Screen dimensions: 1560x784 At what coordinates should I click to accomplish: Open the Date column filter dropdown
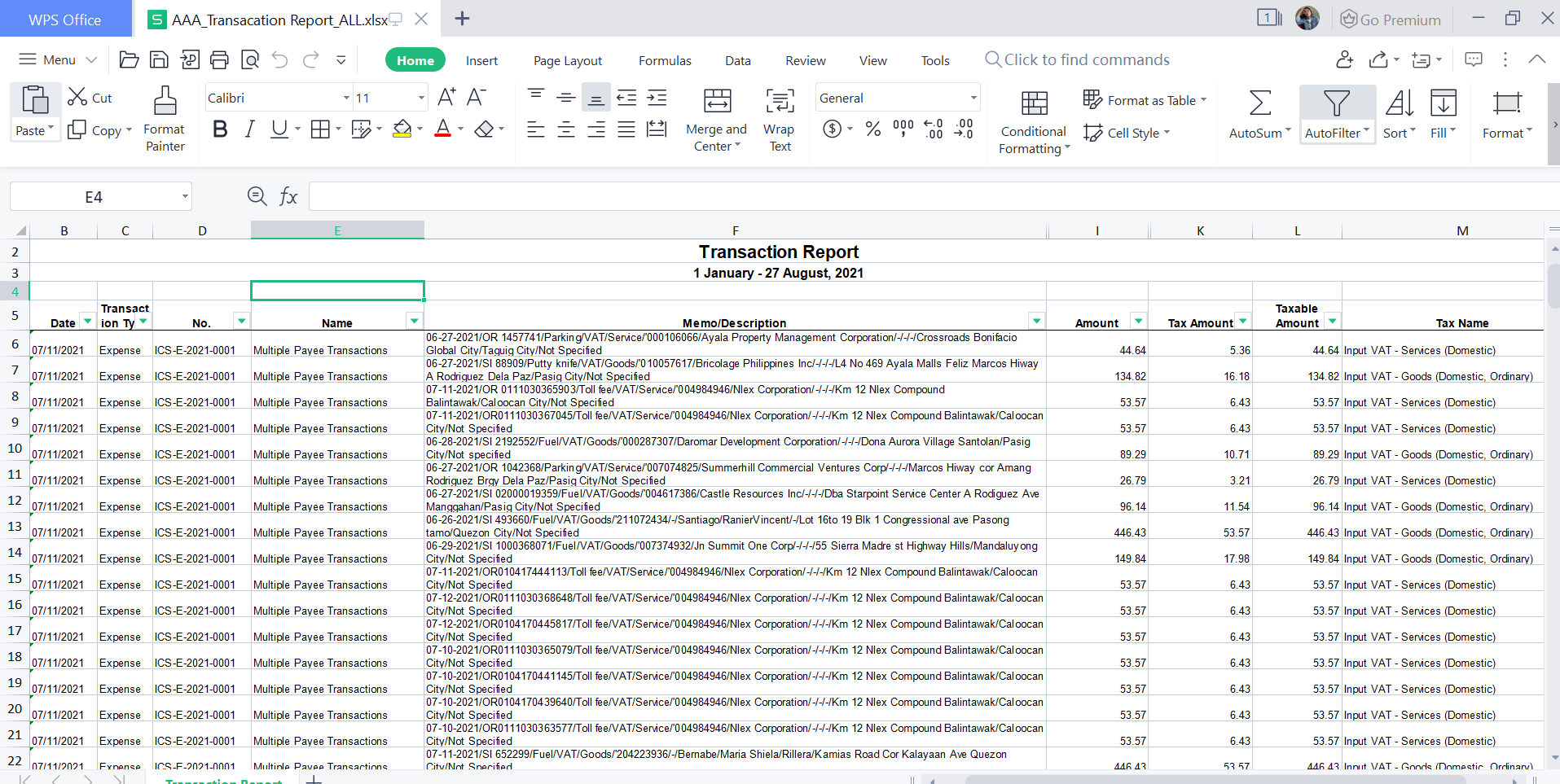pos(87,322)
